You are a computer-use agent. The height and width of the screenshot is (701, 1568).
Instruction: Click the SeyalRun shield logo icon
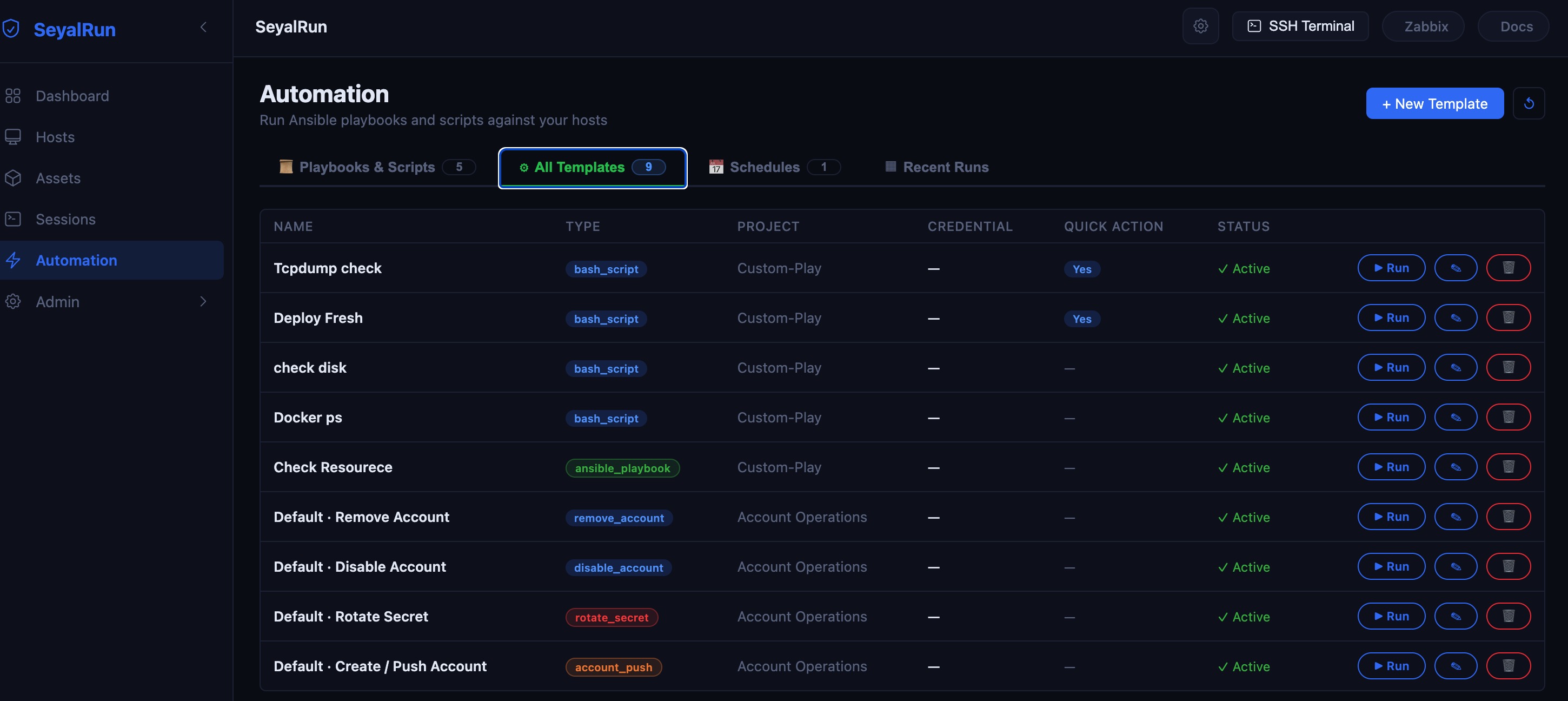pos(11,29)
